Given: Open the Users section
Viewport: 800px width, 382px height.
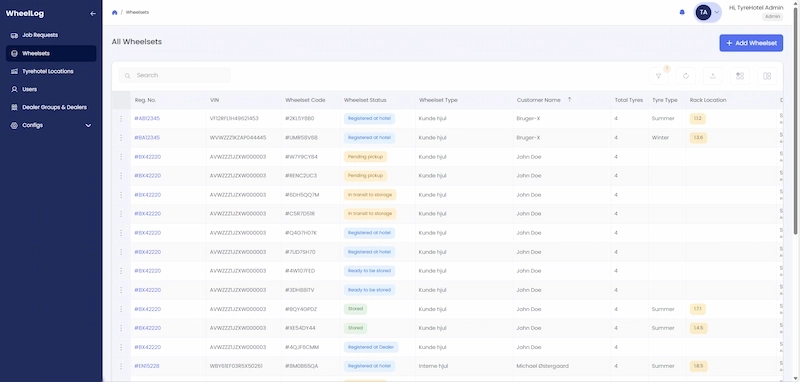Looking at the screenshot, I should click(x=51, y=89).
